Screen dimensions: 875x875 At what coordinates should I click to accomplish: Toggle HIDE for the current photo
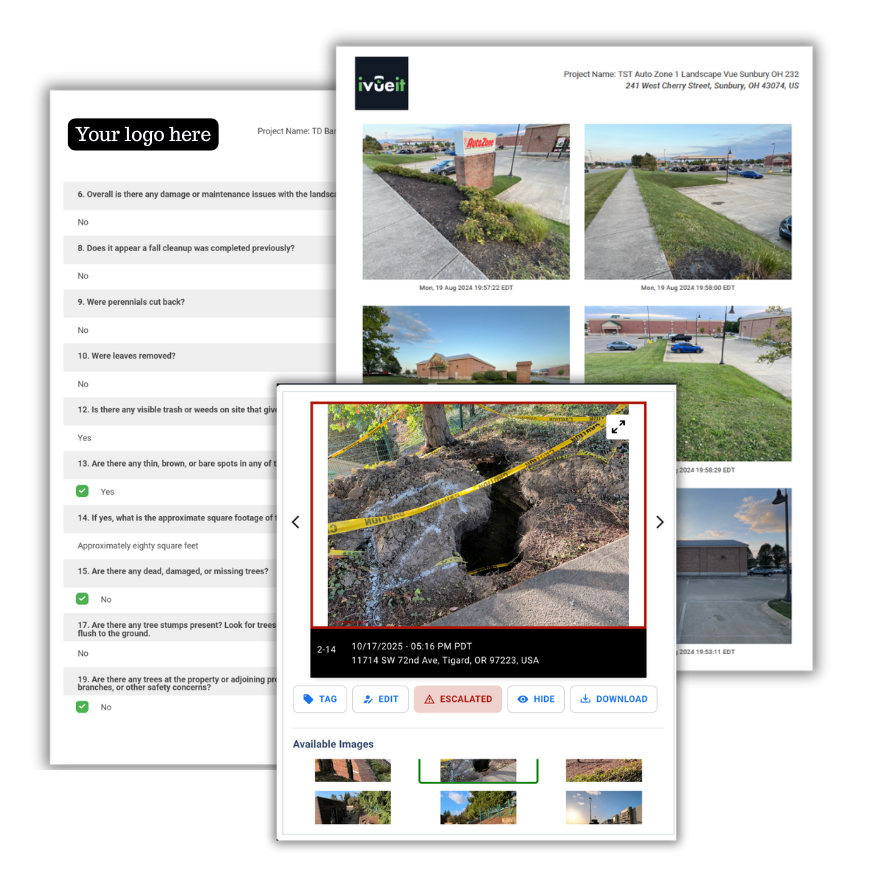click(536, 699)
